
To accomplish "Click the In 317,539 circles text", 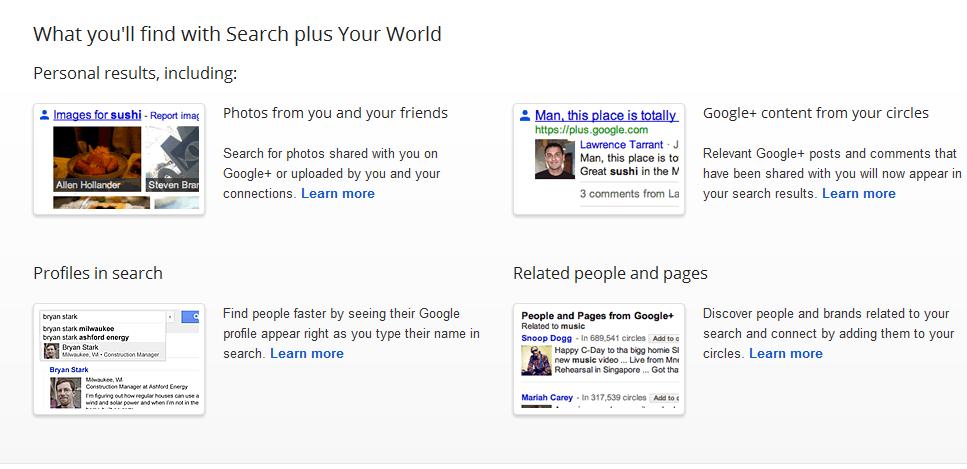I will click(614, 397).
